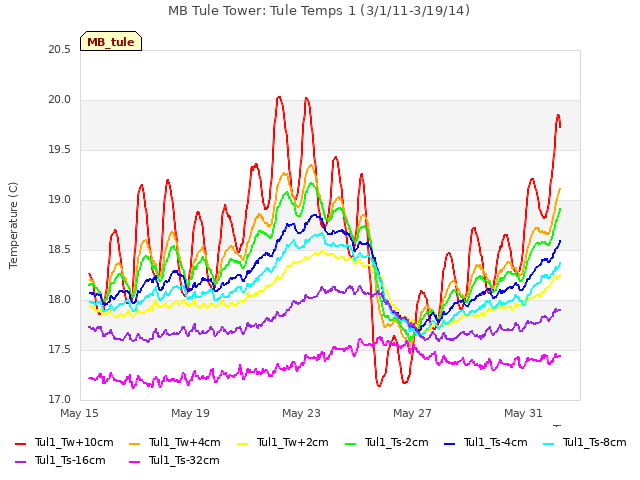Select the Tul1_Ts-8cm legend entry
Viewport: 640px width, 480px height.
coord(584,443)
